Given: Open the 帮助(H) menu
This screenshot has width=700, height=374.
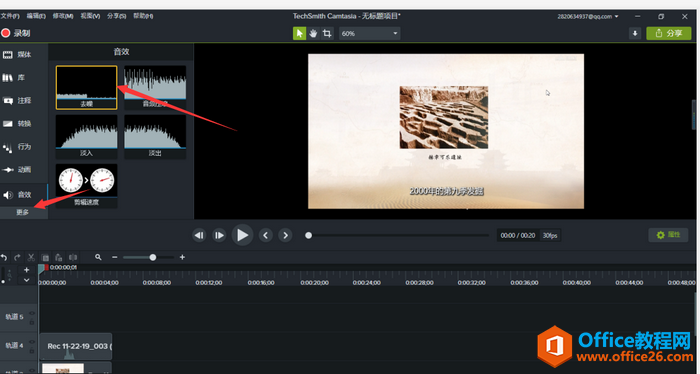Looking at the screenshot, I should (x=143, y=16).
